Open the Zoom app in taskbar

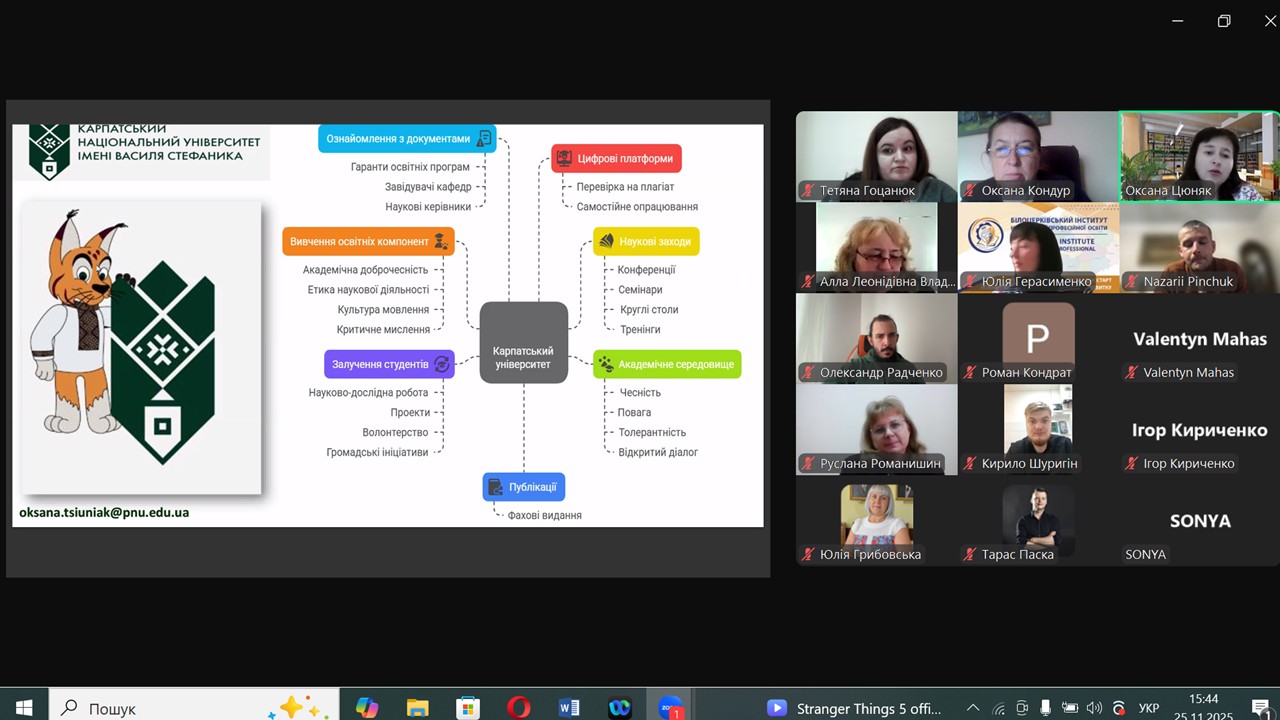[x=670, y=707]
